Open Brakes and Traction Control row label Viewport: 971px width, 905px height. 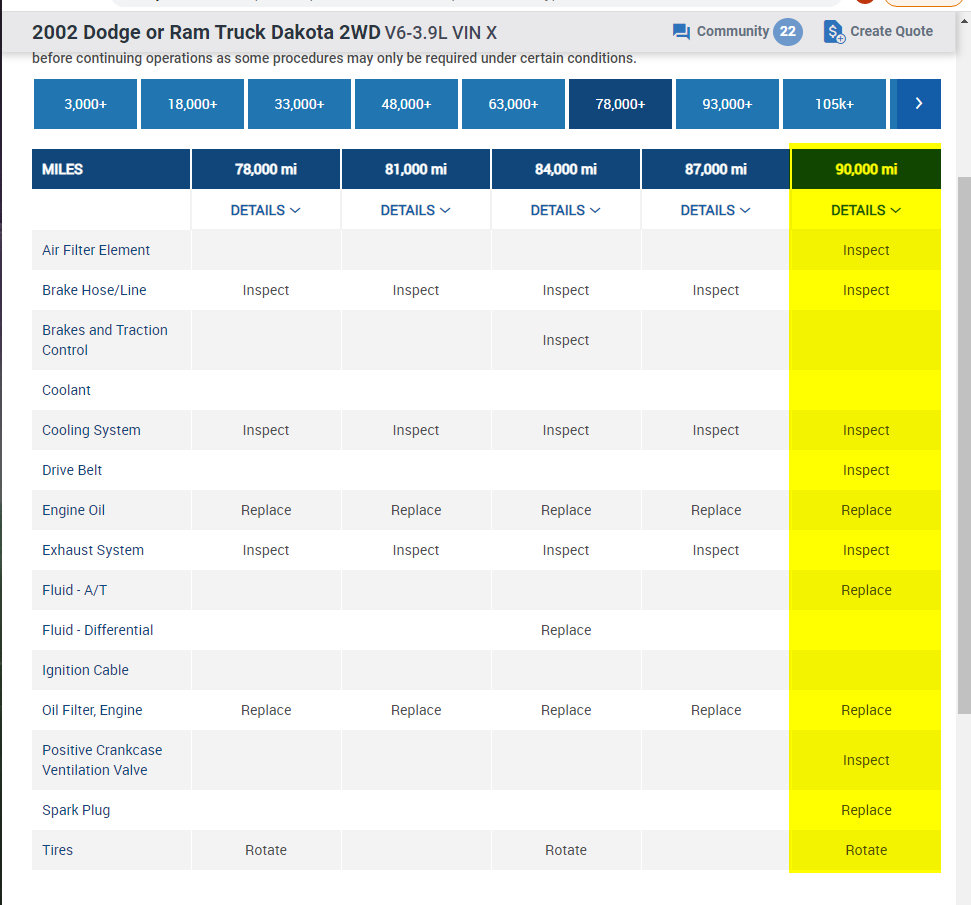pyautogui.click(x=105, y=340)
